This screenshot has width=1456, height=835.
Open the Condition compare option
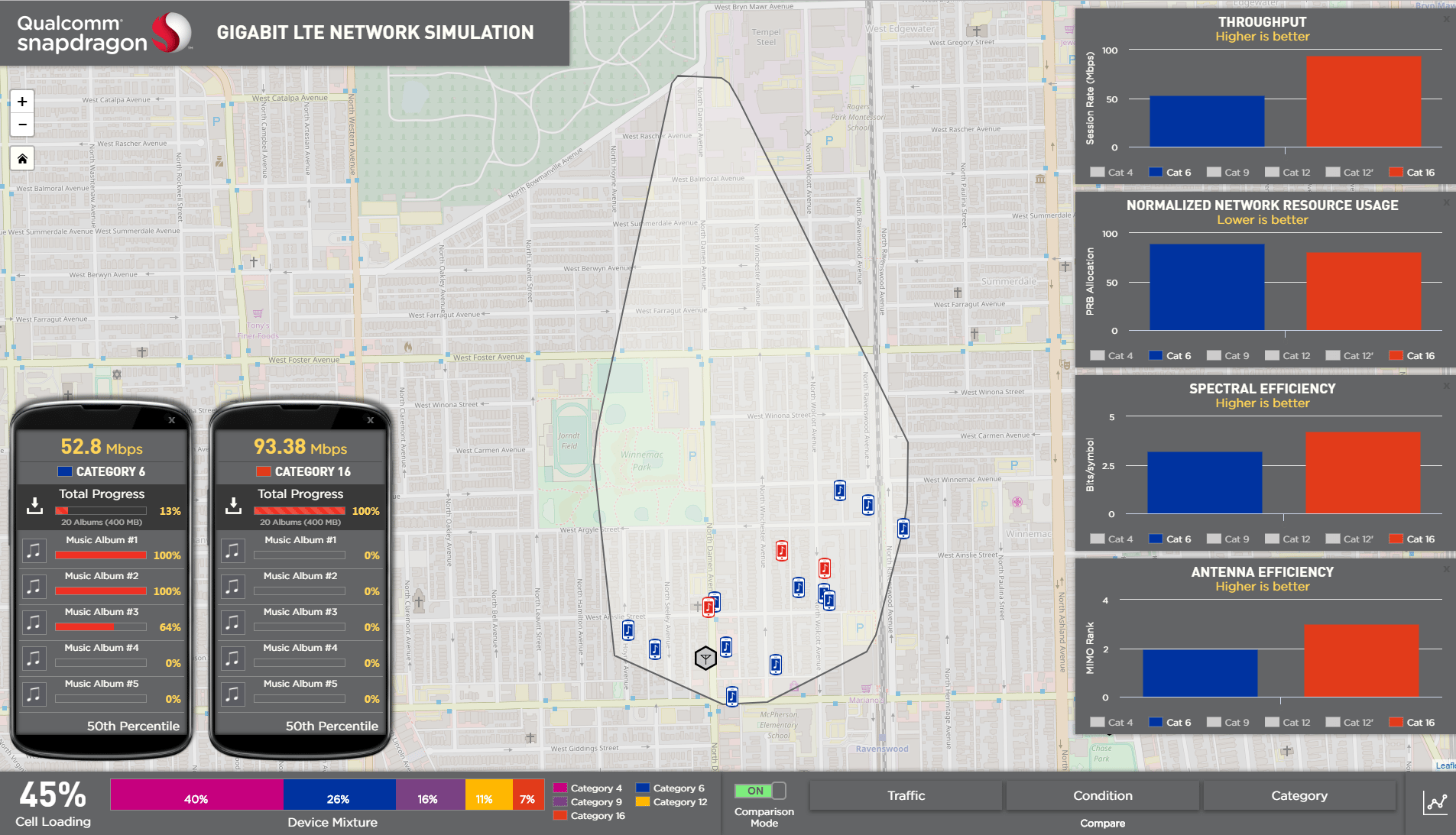pyautogui.click(x=1102, y=796)
